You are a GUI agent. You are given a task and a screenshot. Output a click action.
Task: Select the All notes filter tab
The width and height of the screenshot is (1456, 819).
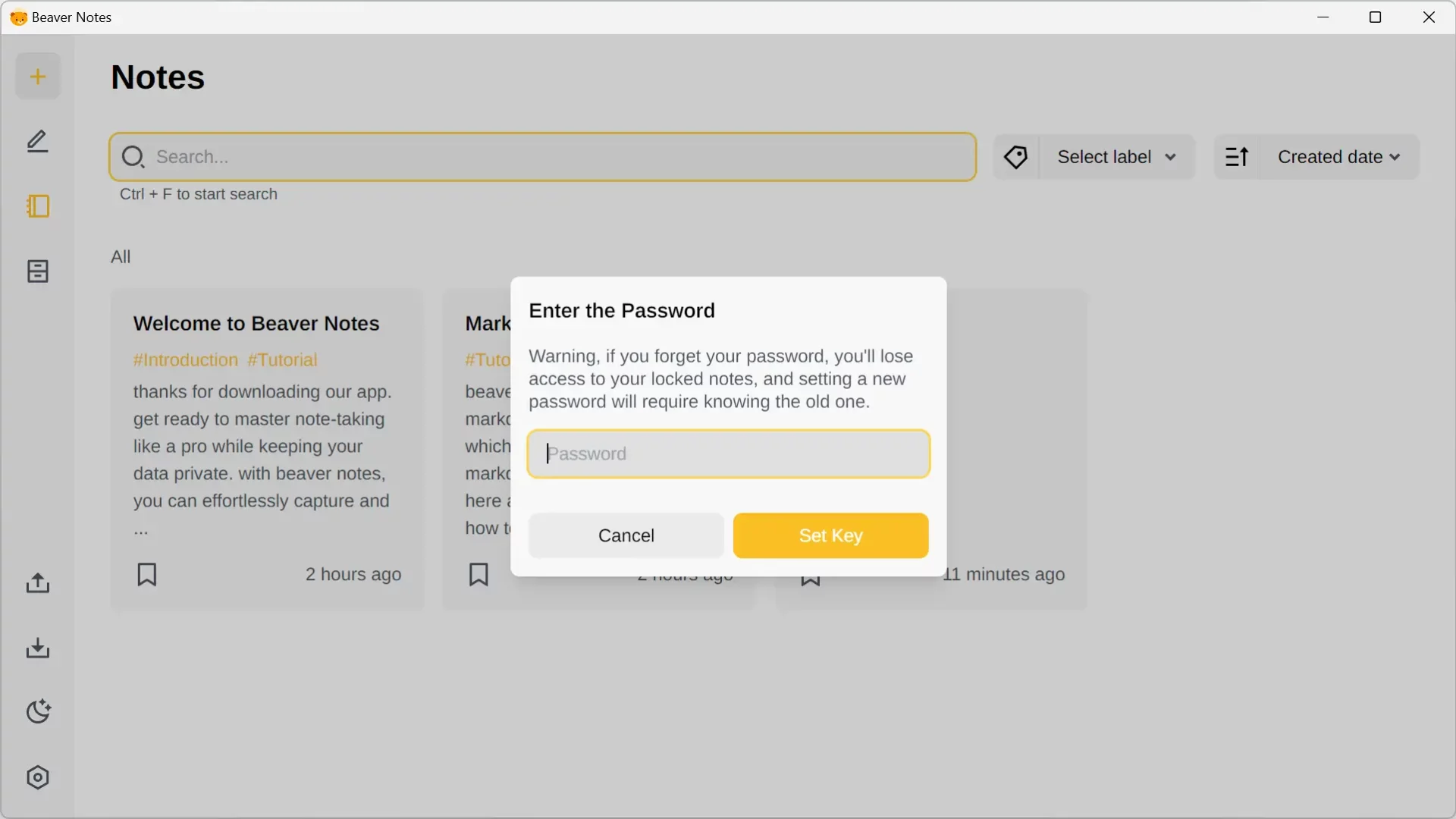pyautogui.click(x=120, y=256)
